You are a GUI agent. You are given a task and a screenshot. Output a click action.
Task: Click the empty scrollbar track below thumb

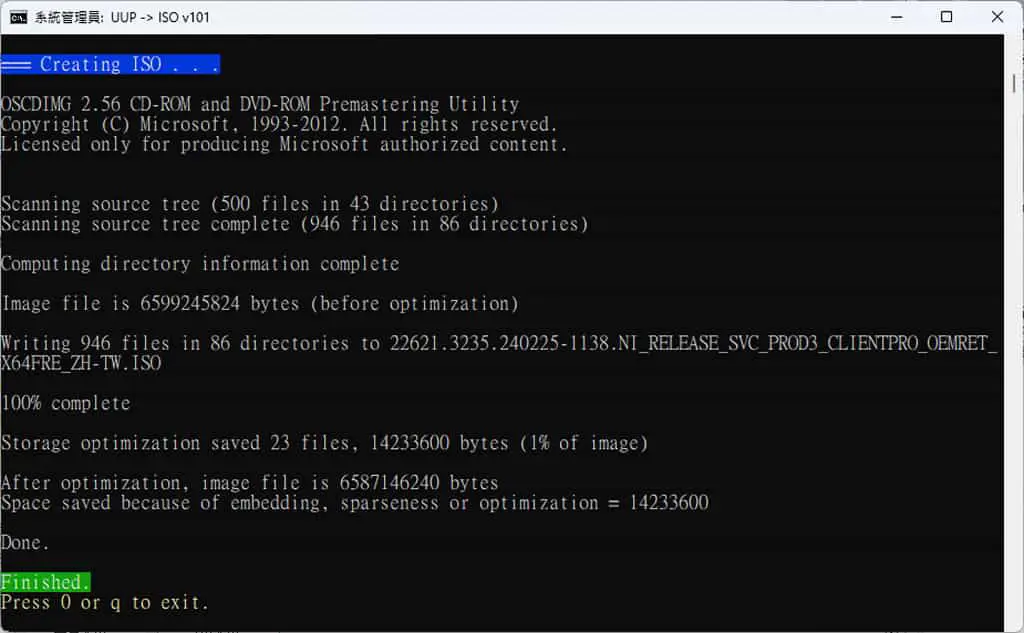click(x=1014, y=359)
